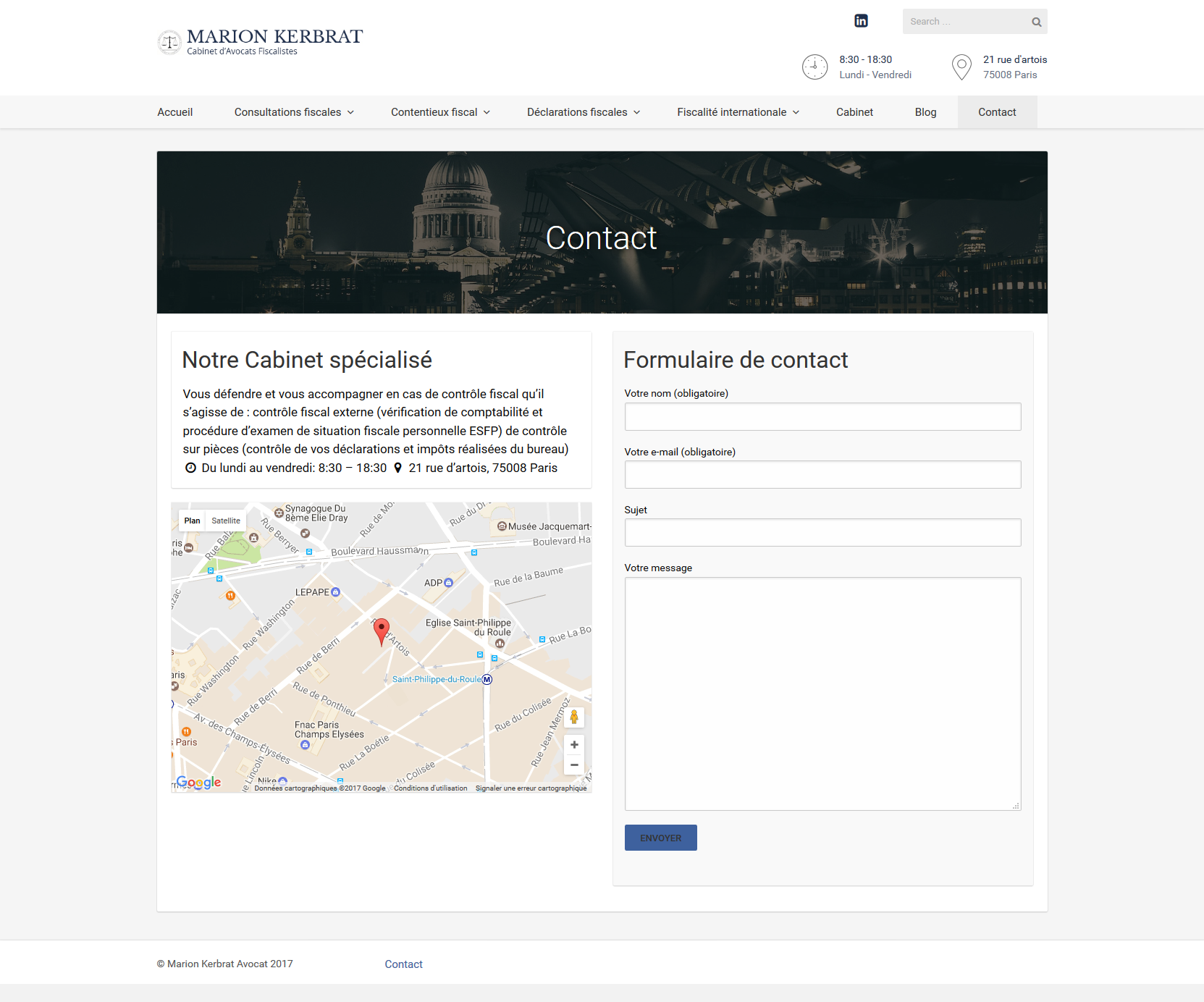Click the Contact link in footer
The height and width of the screenshot is (1002, 1204).
[403, 964]
